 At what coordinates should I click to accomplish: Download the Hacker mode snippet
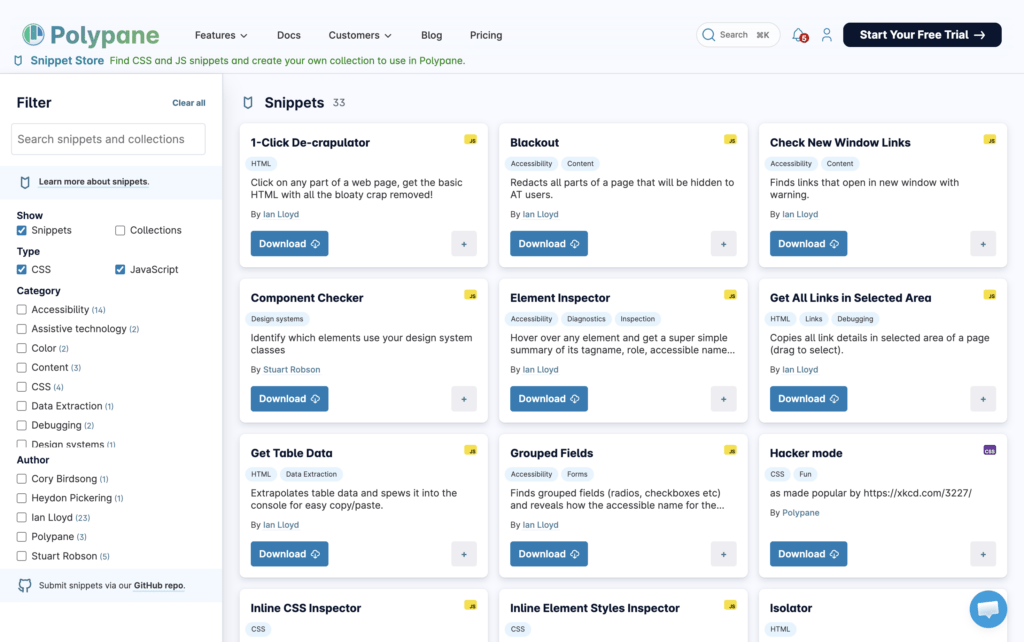[x=808, y=554]
